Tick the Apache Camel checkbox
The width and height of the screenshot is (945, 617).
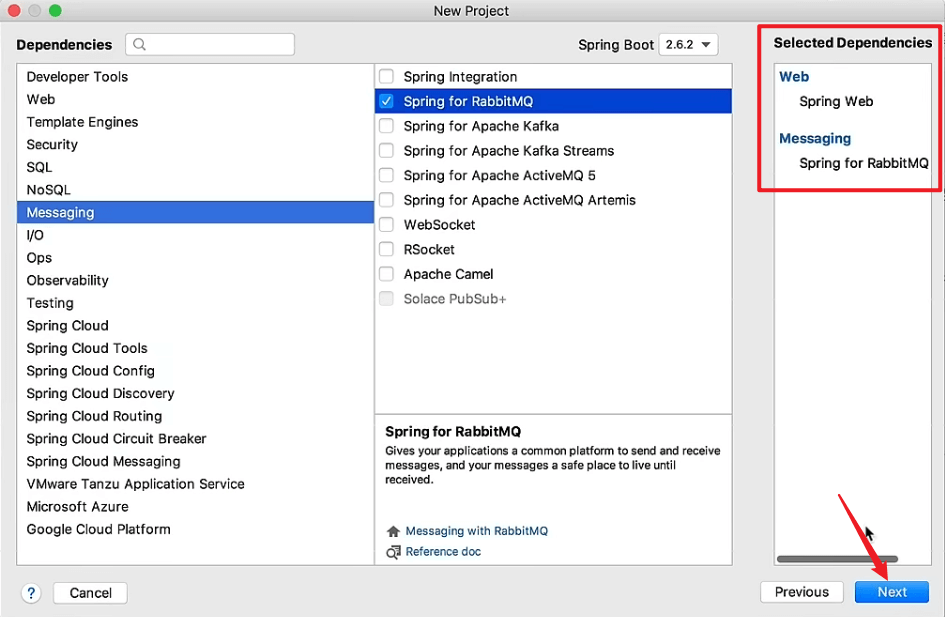click(386, 274)
